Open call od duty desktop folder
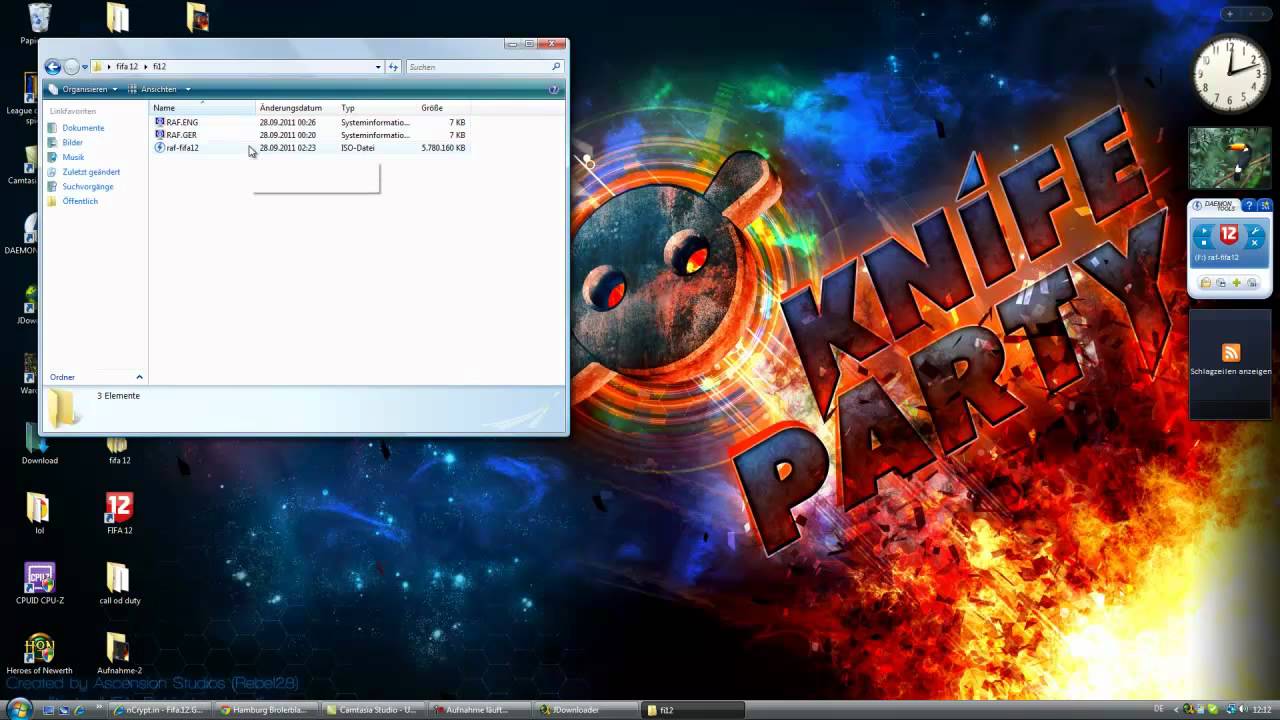This screenshot has height=720, width=1280. (119, 583)
